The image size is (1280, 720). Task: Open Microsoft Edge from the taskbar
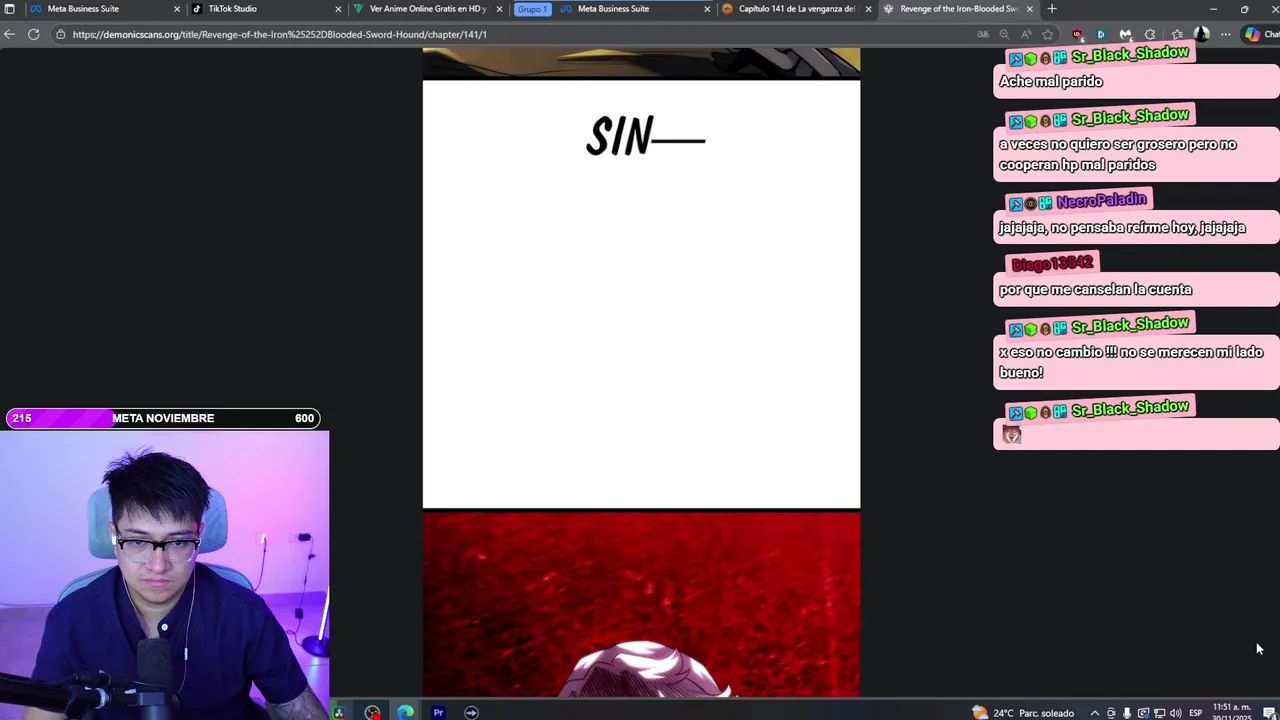point(405,712)
